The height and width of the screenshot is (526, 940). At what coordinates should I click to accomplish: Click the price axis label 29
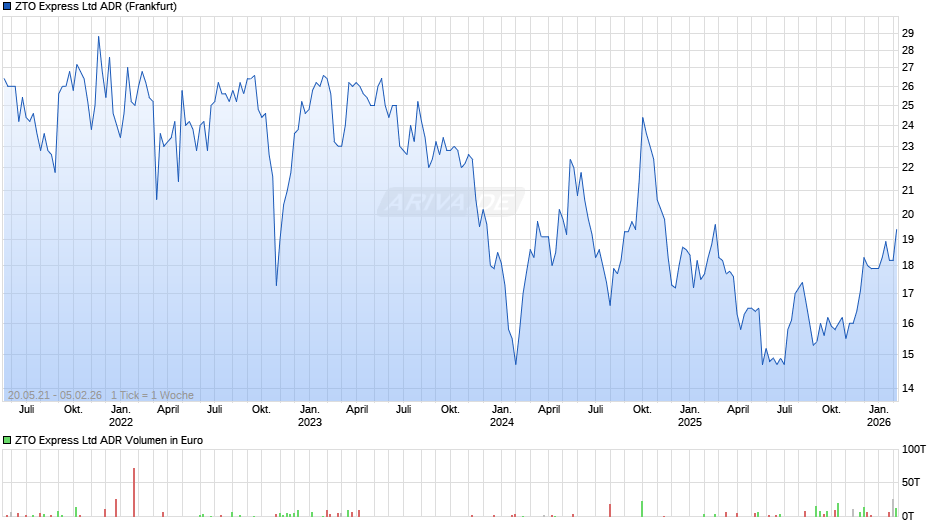point(908,33)
